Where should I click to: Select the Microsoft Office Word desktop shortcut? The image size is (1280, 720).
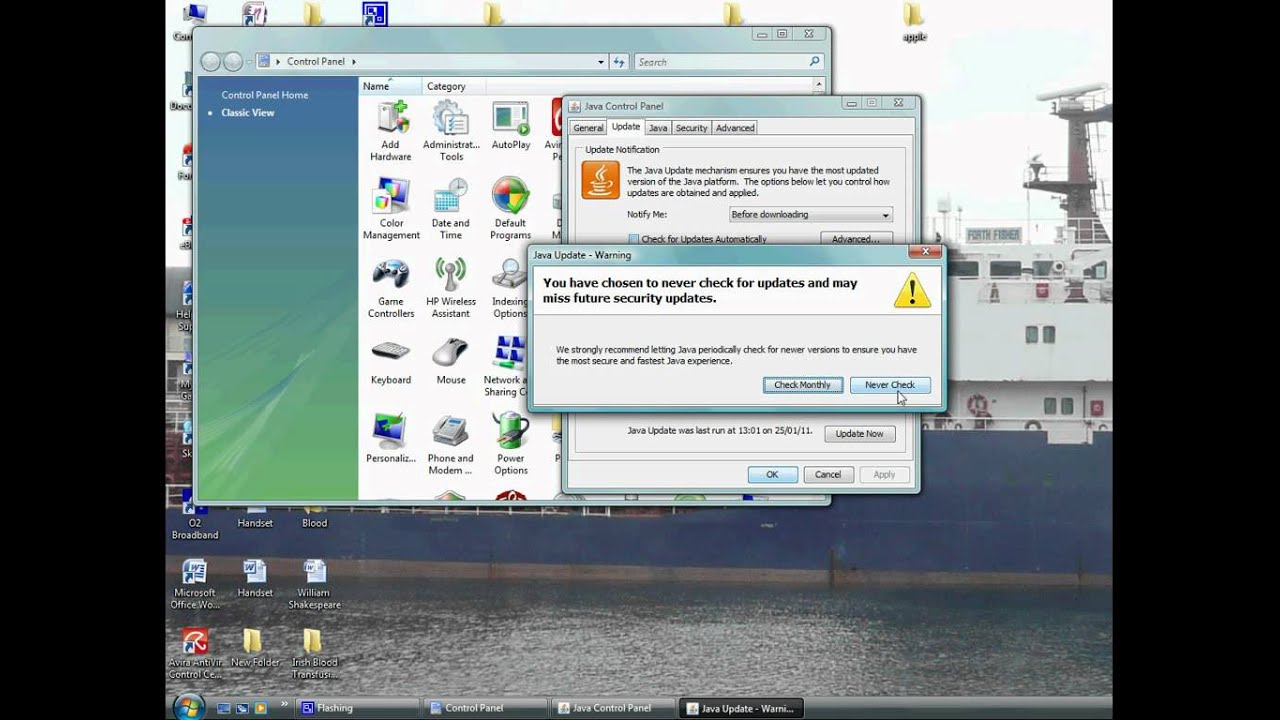coord(195,585)
